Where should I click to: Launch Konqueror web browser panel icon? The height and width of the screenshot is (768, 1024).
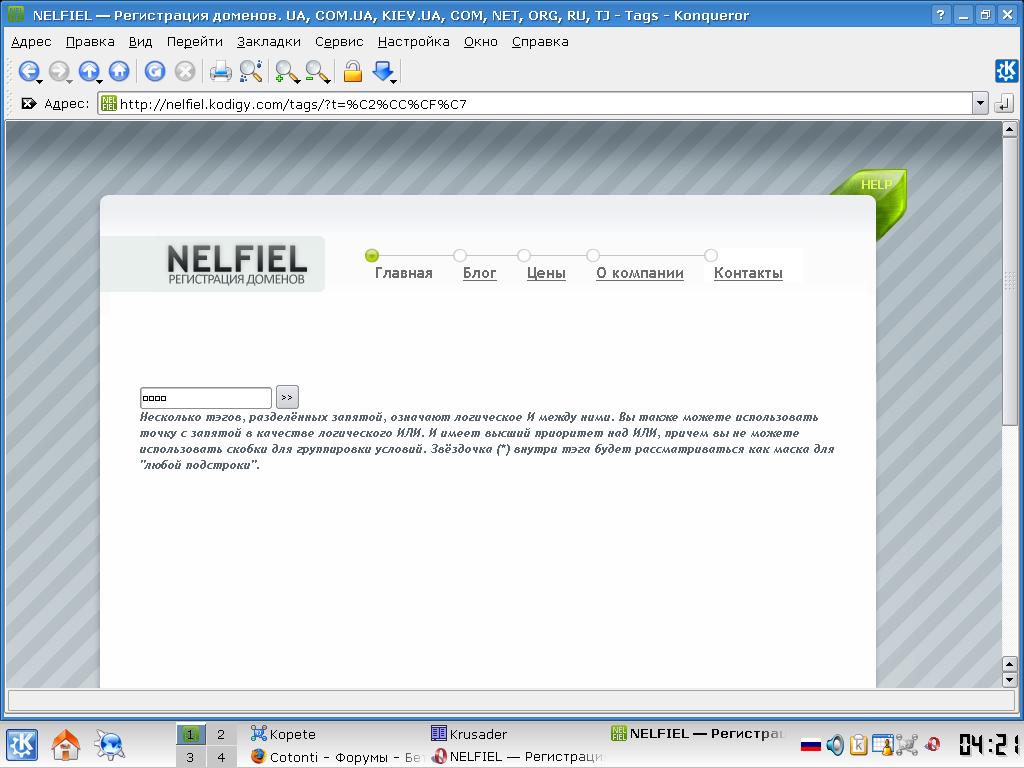tap(109, 745)
